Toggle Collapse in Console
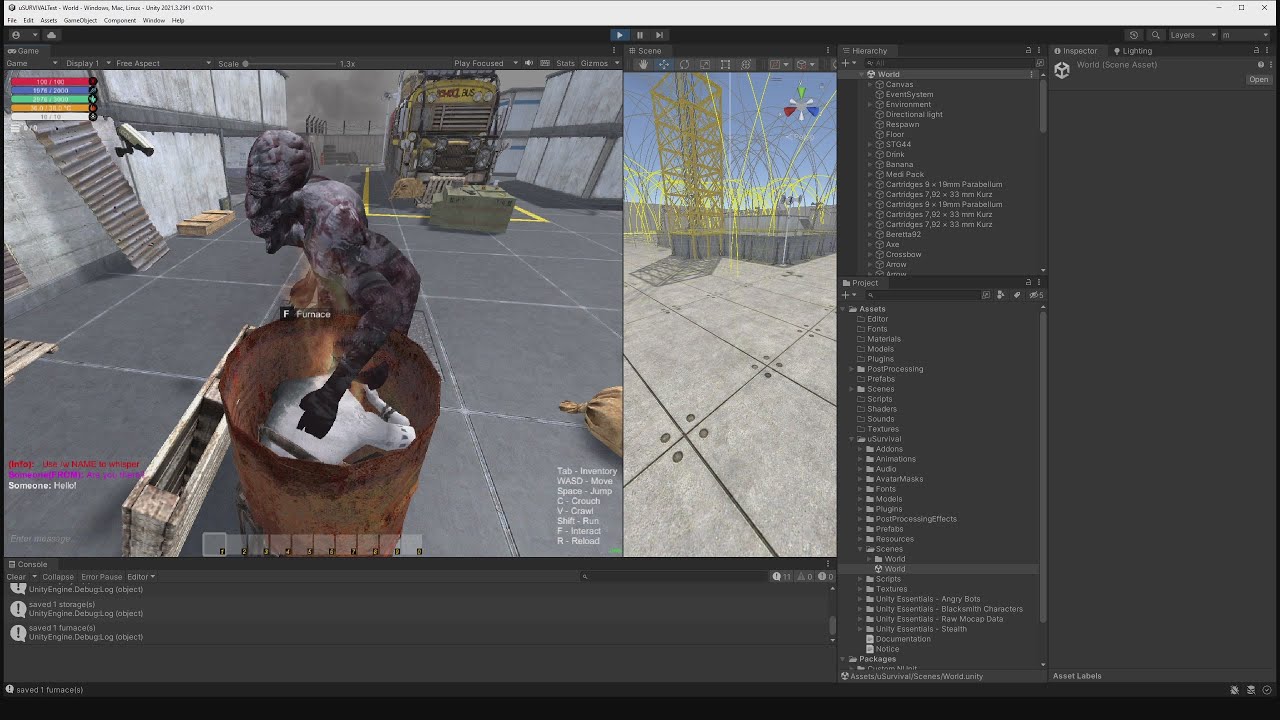The height and width of the screenshot is (720, 1280). pos(58,577)
